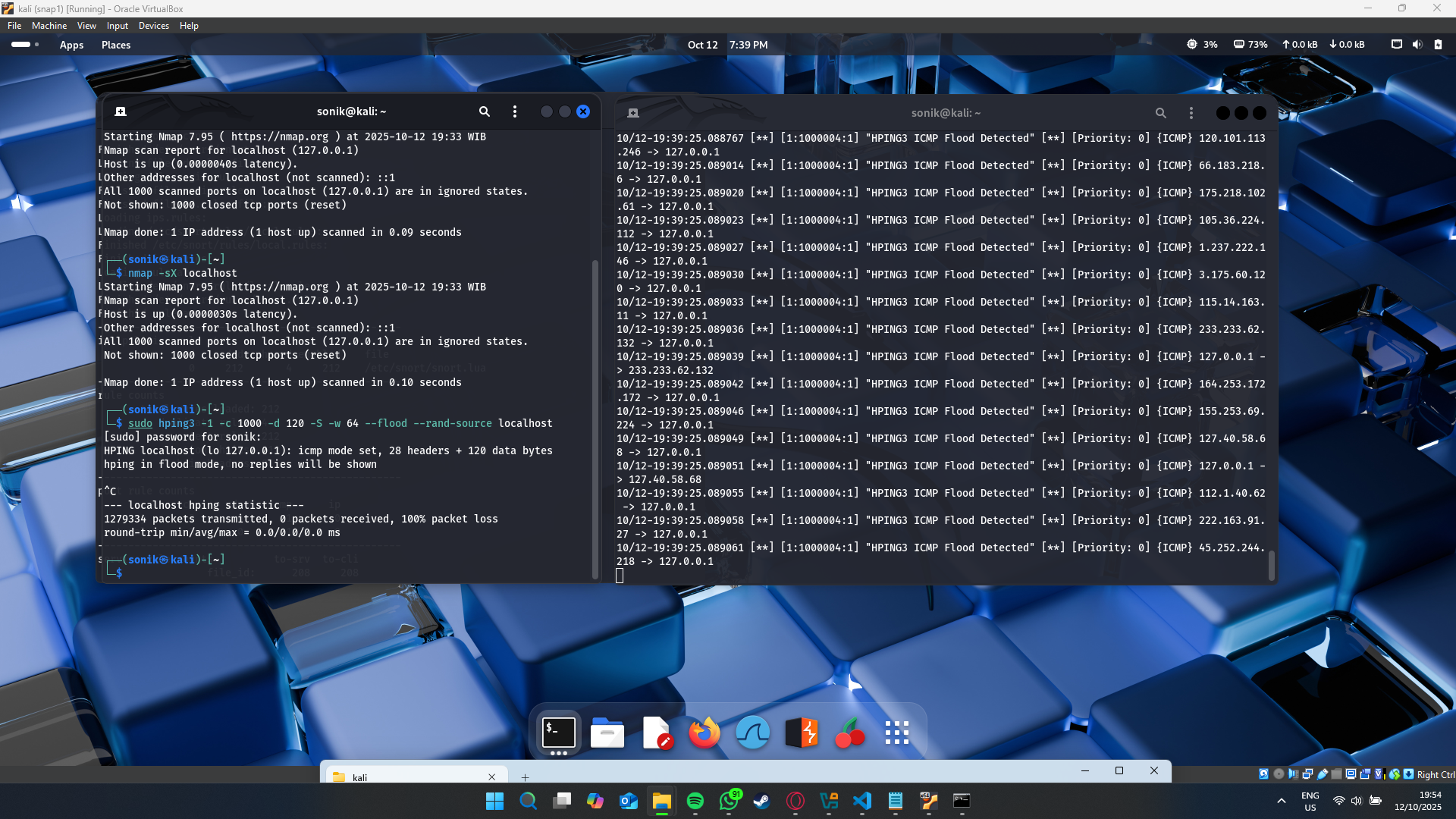Open the text editor in the dock

coord(656,733)
